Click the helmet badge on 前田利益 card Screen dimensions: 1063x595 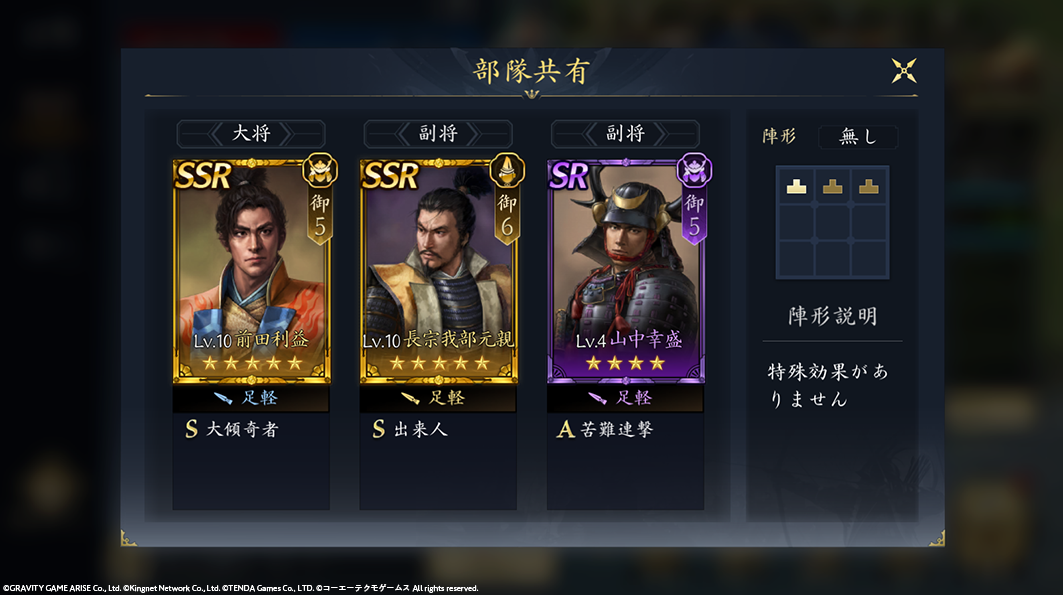pos(320,170)
